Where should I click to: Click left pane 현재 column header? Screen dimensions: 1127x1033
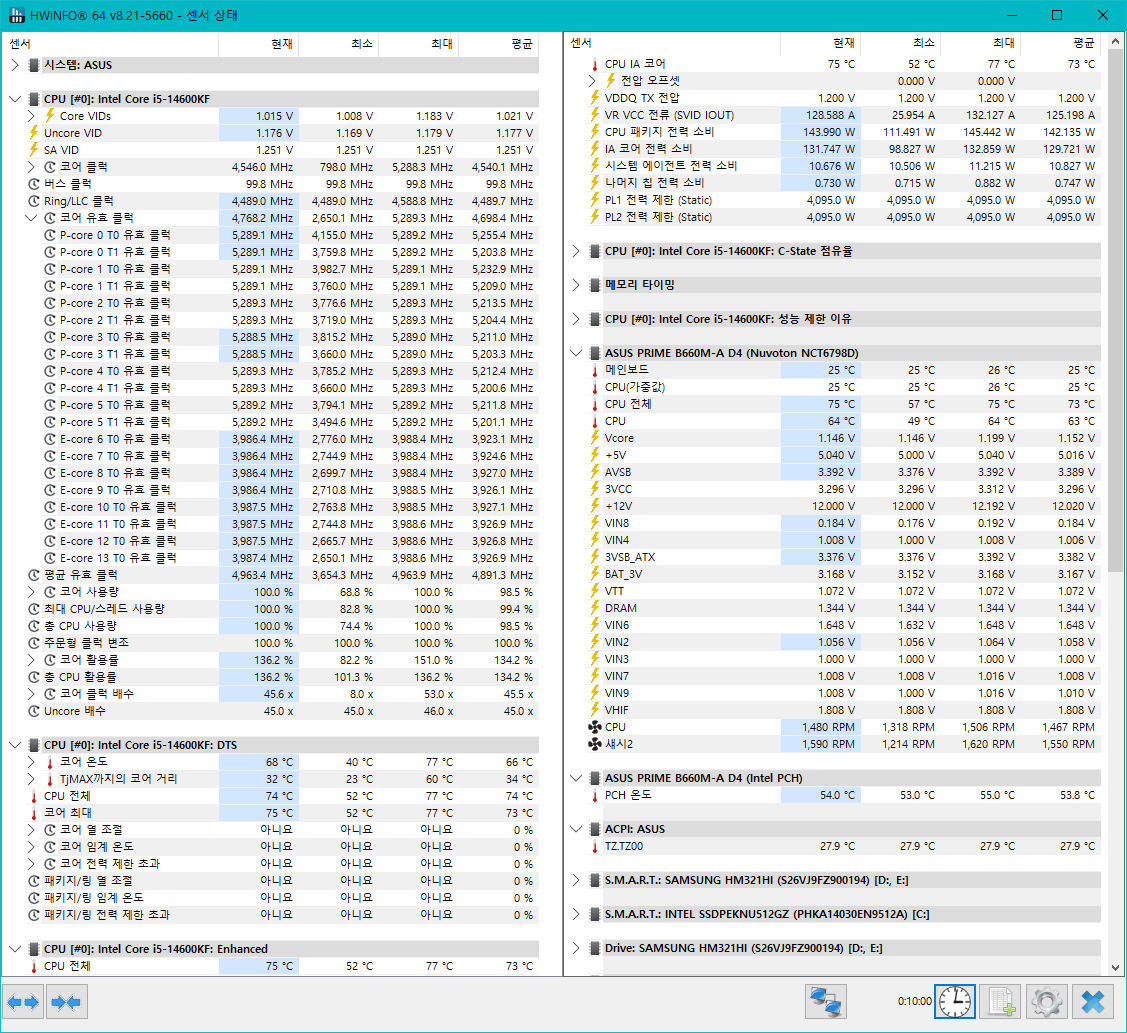point(259,44)
